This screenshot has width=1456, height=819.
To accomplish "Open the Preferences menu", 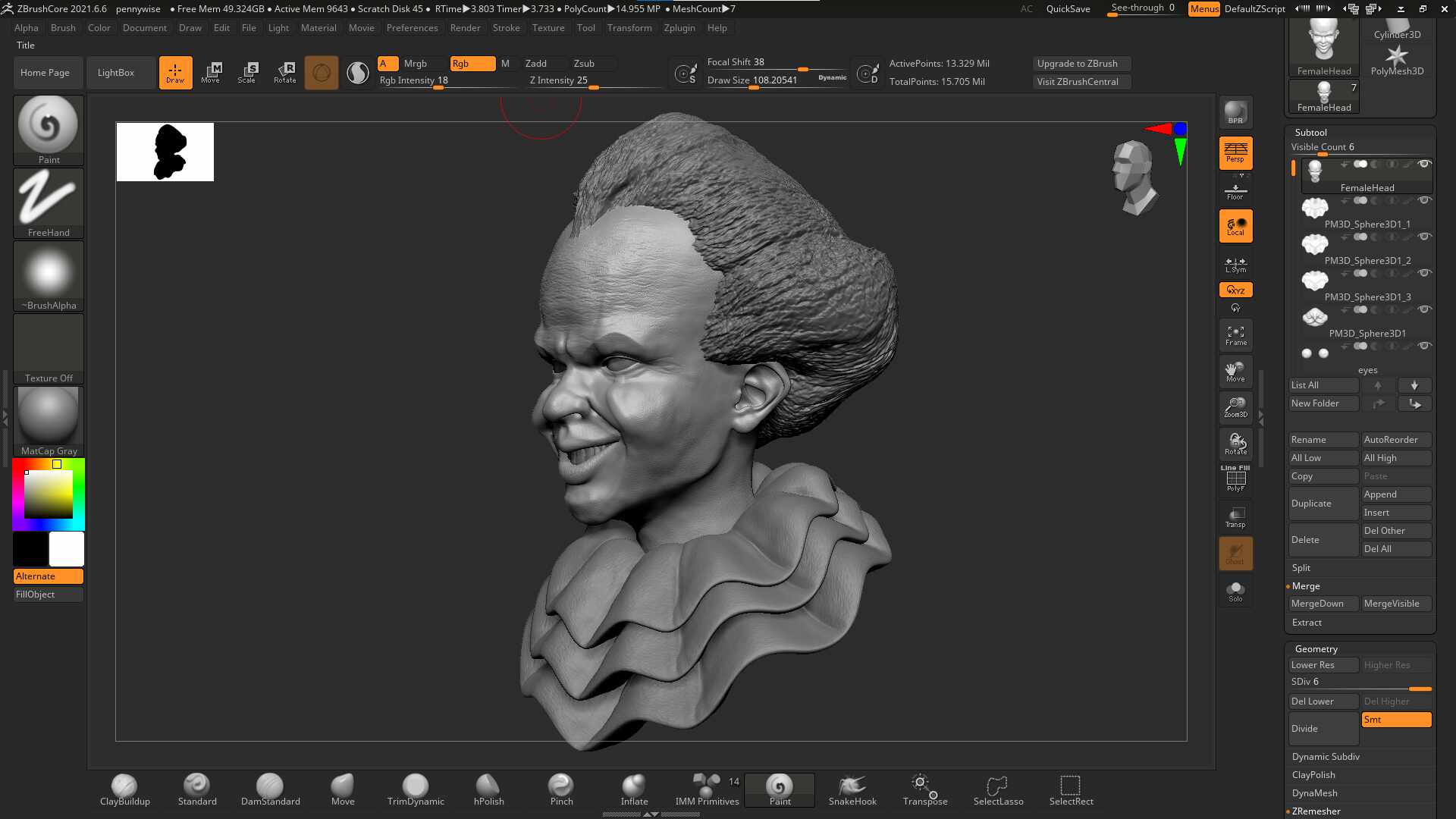I will pos(412,28).
